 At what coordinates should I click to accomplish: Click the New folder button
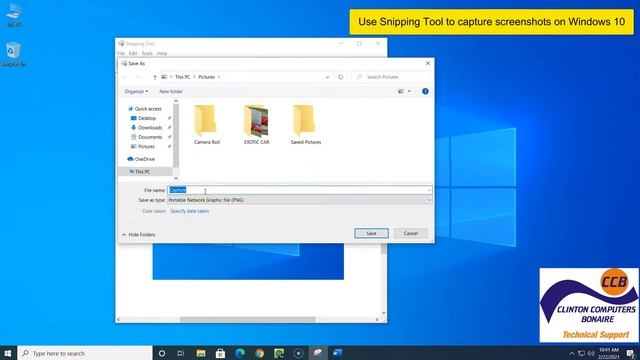click(x=171, y=91)
